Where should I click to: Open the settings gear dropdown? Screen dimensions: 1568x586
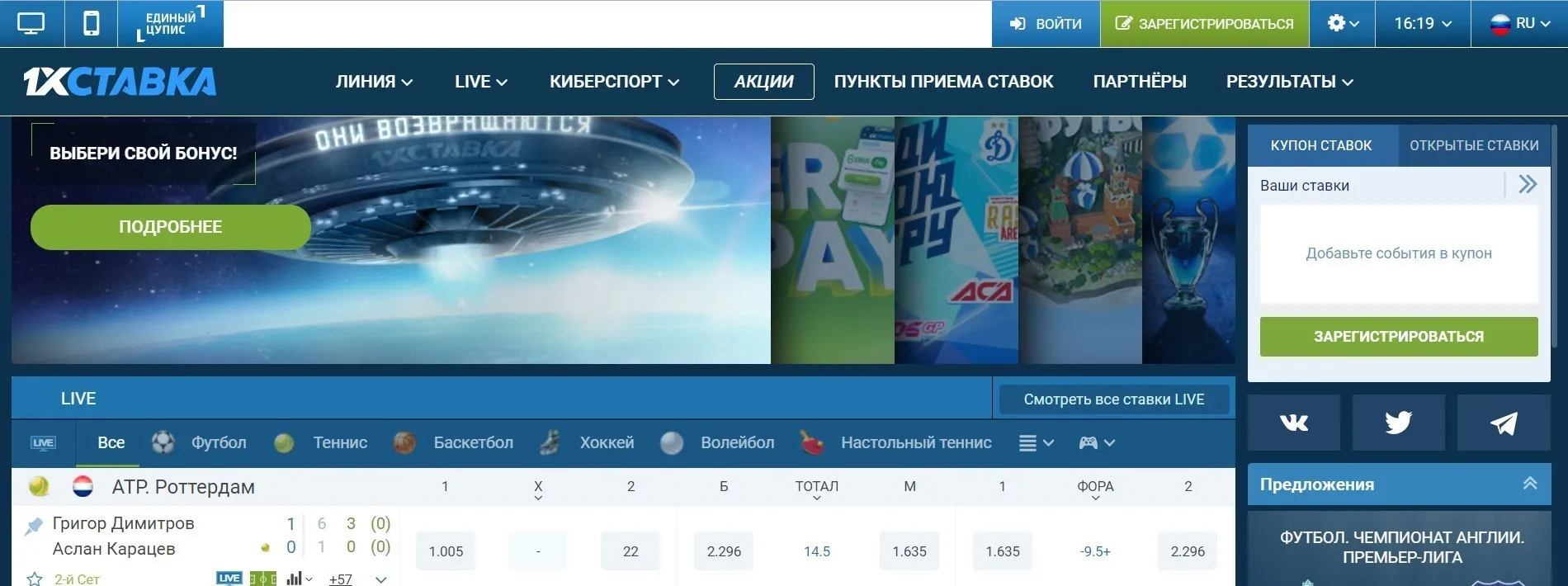point(1343,23)
